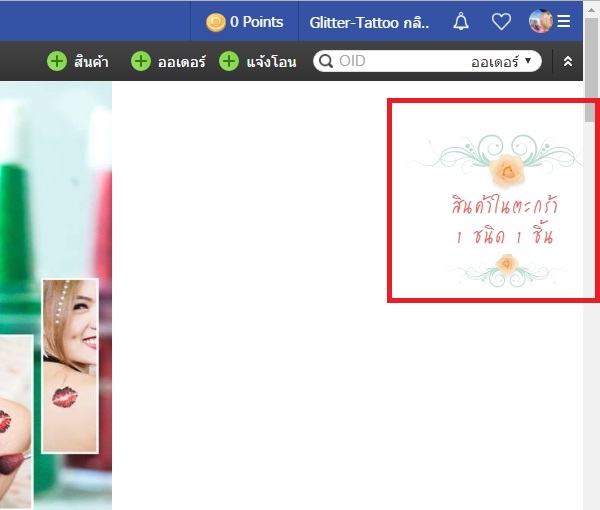Click the user profile avatar
The height and width of the screenshot is (510, 600).
(541, 21)
